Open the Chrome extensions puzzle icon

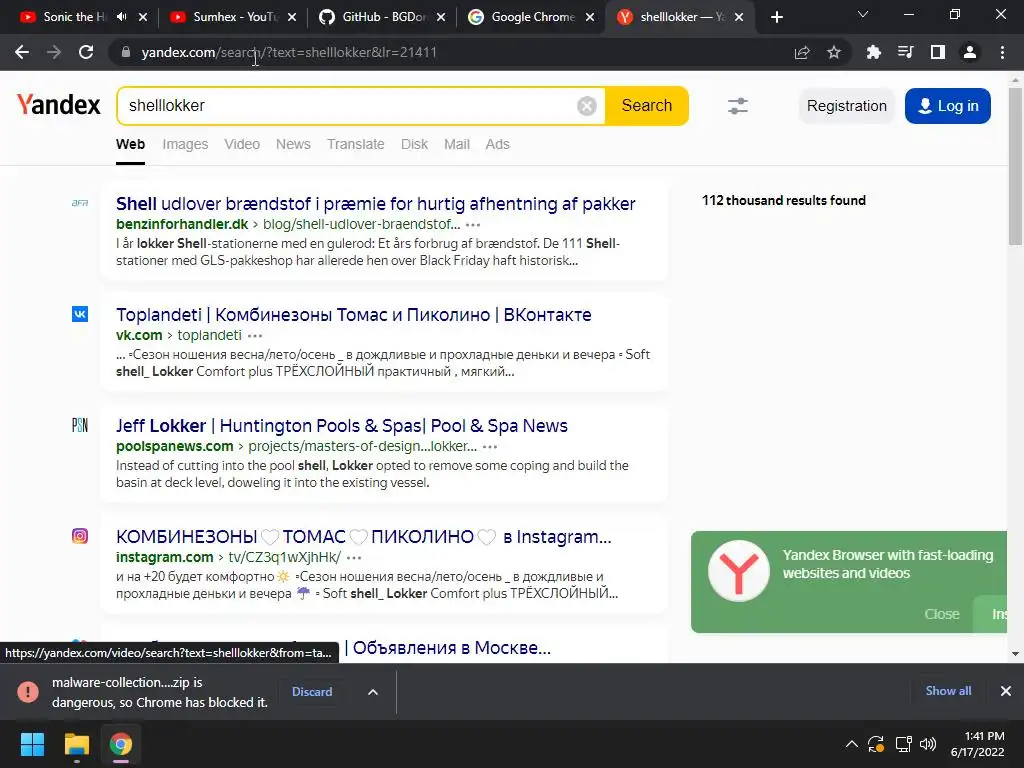point(873,52)
